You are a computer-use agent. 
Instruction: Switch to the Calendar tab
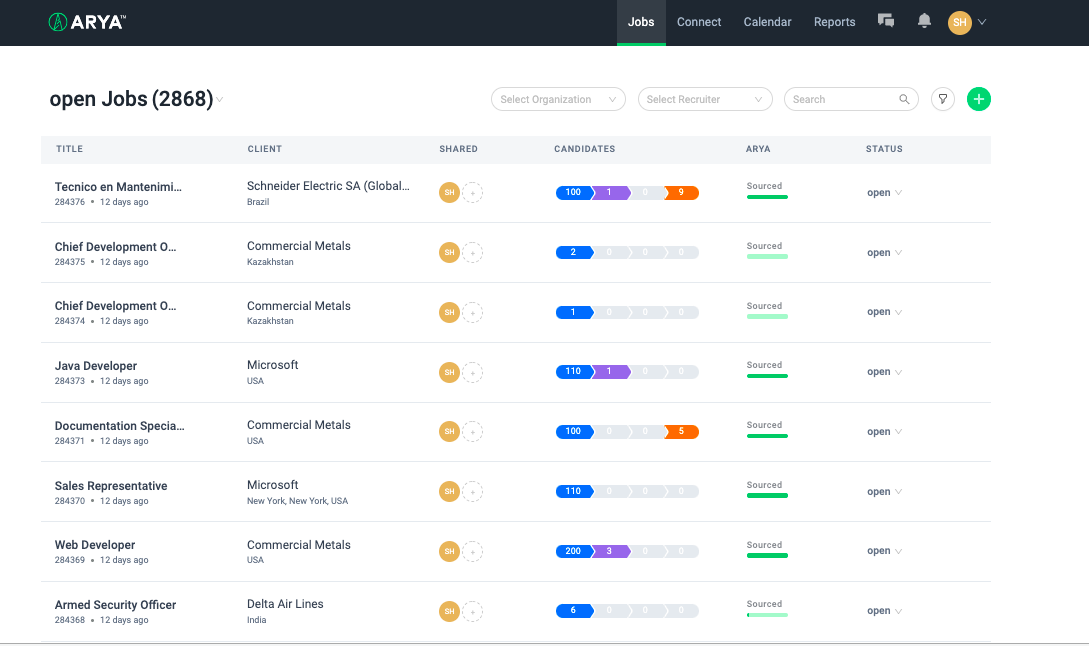[767, 22]
